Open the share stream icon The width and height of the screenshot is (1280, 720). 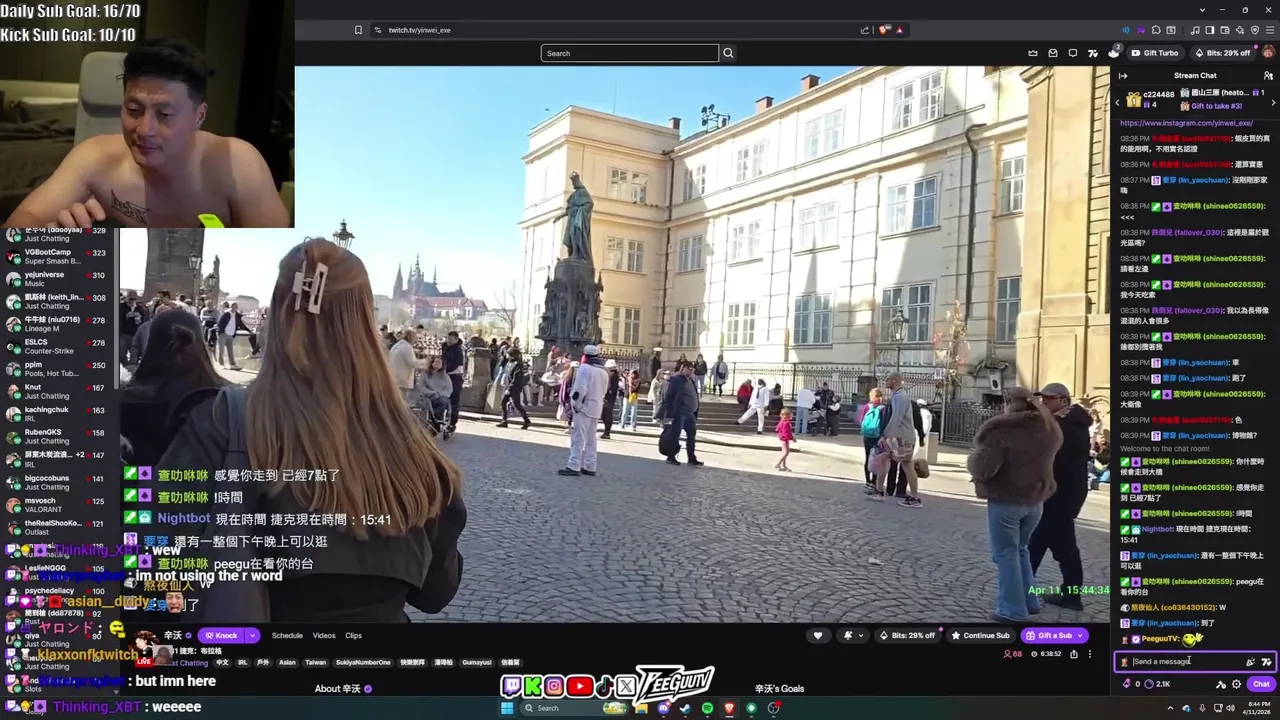point(1073,654)
